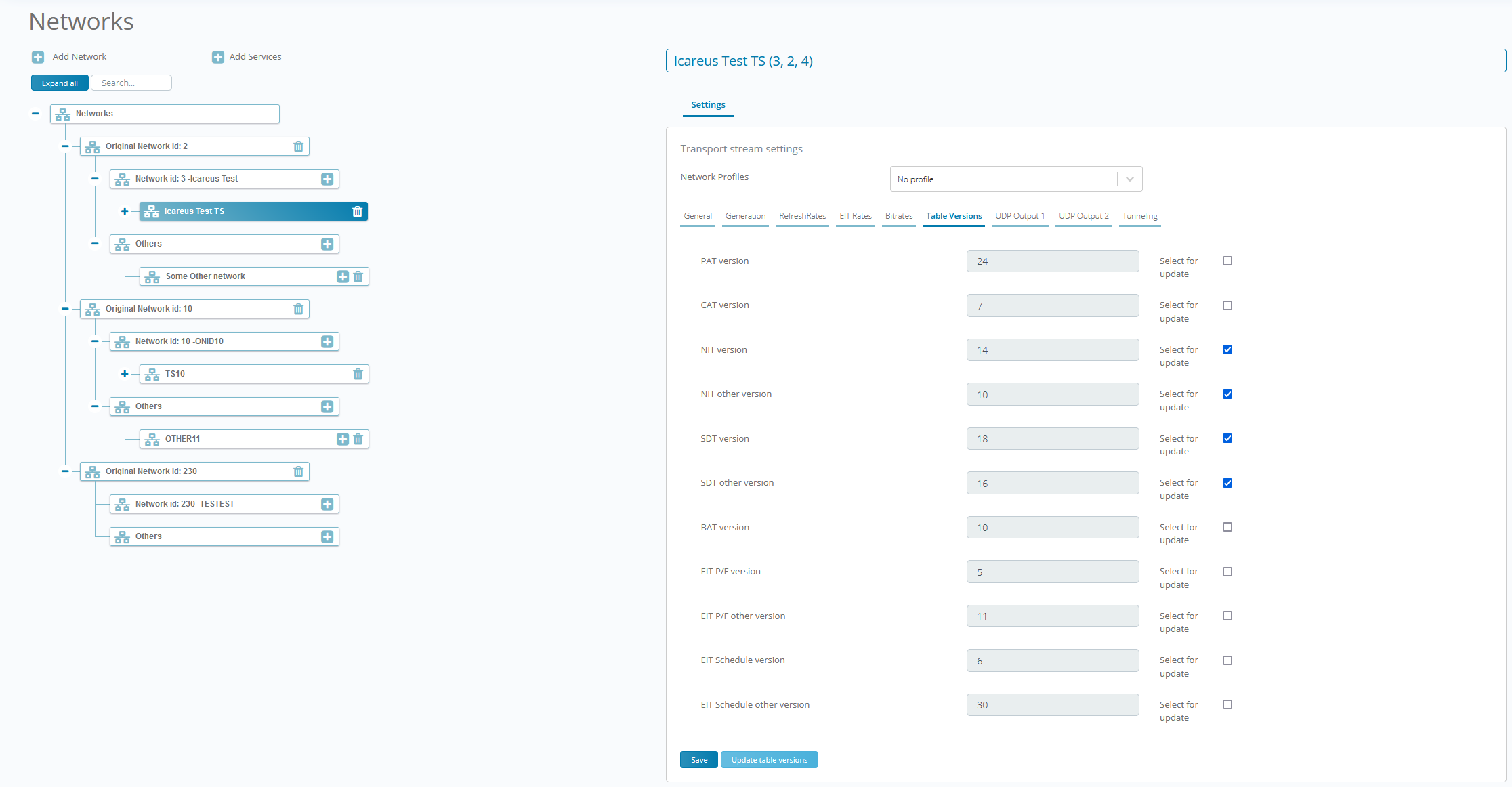Check the BAT version update checkbox

pyautogui.click(x=1227, y=527)
